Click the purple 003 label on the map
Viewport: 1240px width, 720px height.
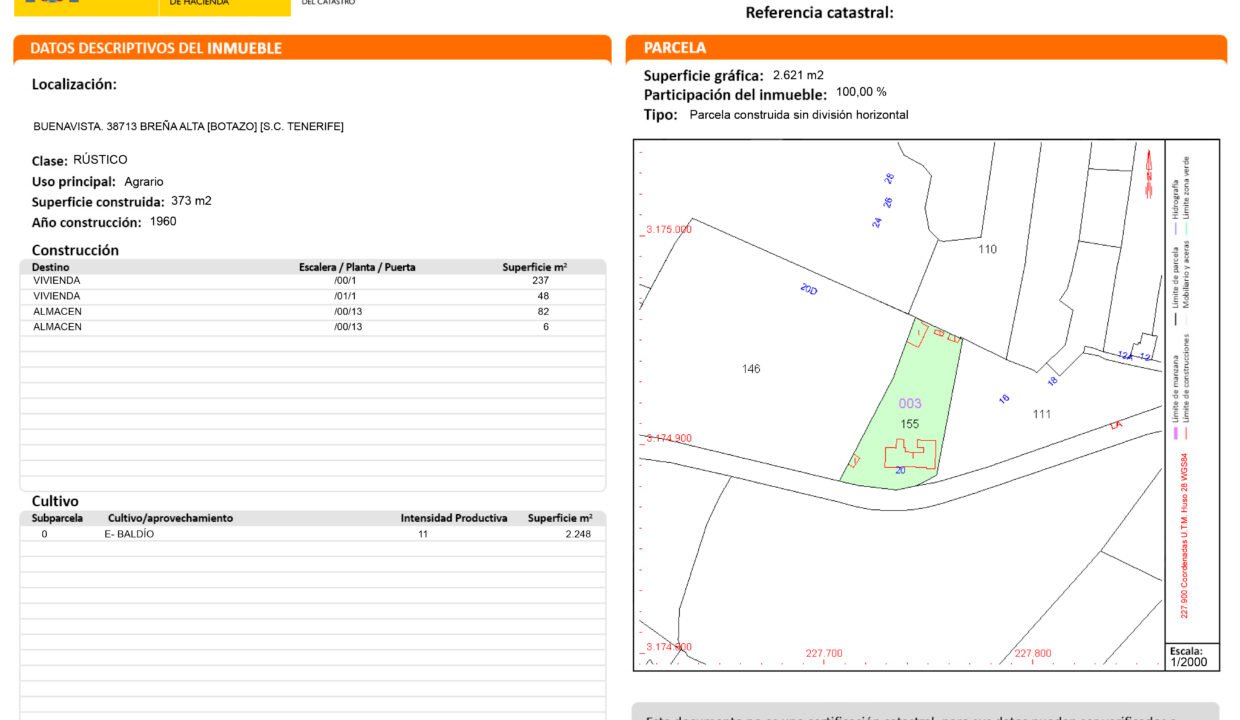click(910, 404)
